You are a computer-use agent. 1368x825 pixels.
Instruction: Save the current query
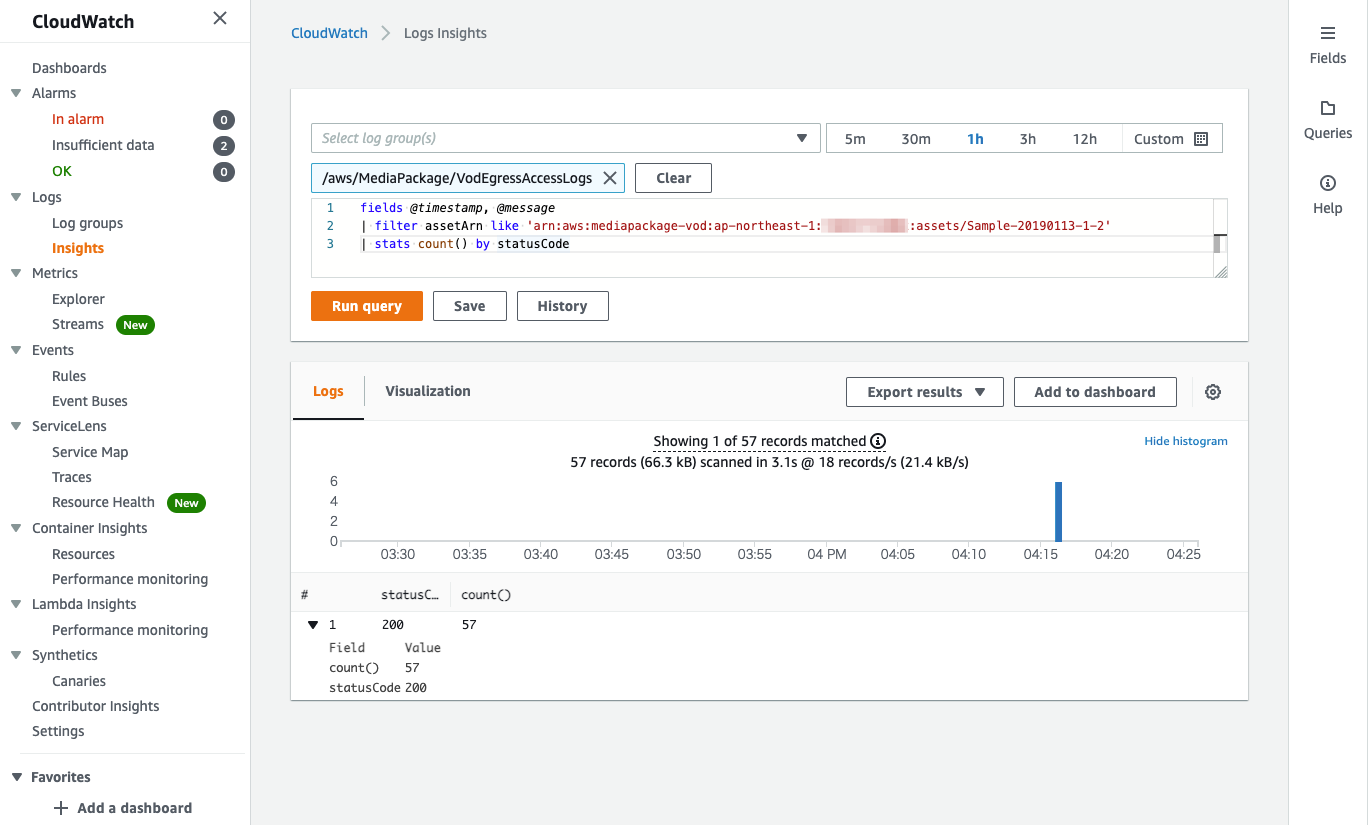tap(470, 306)
